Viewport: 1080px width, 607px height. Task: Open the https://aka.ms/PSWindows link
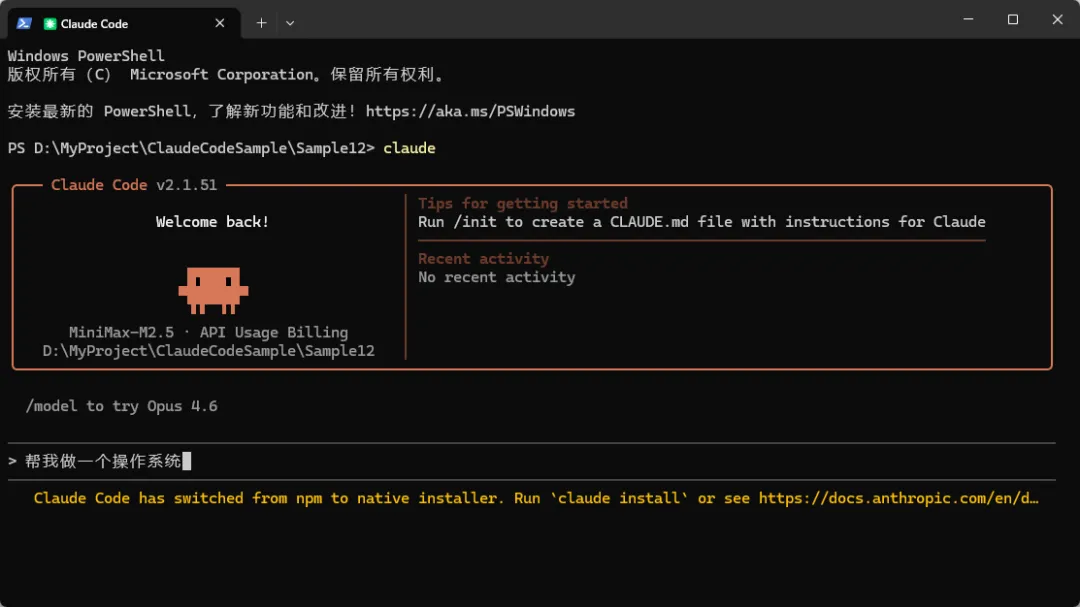(x=470, y=112)
